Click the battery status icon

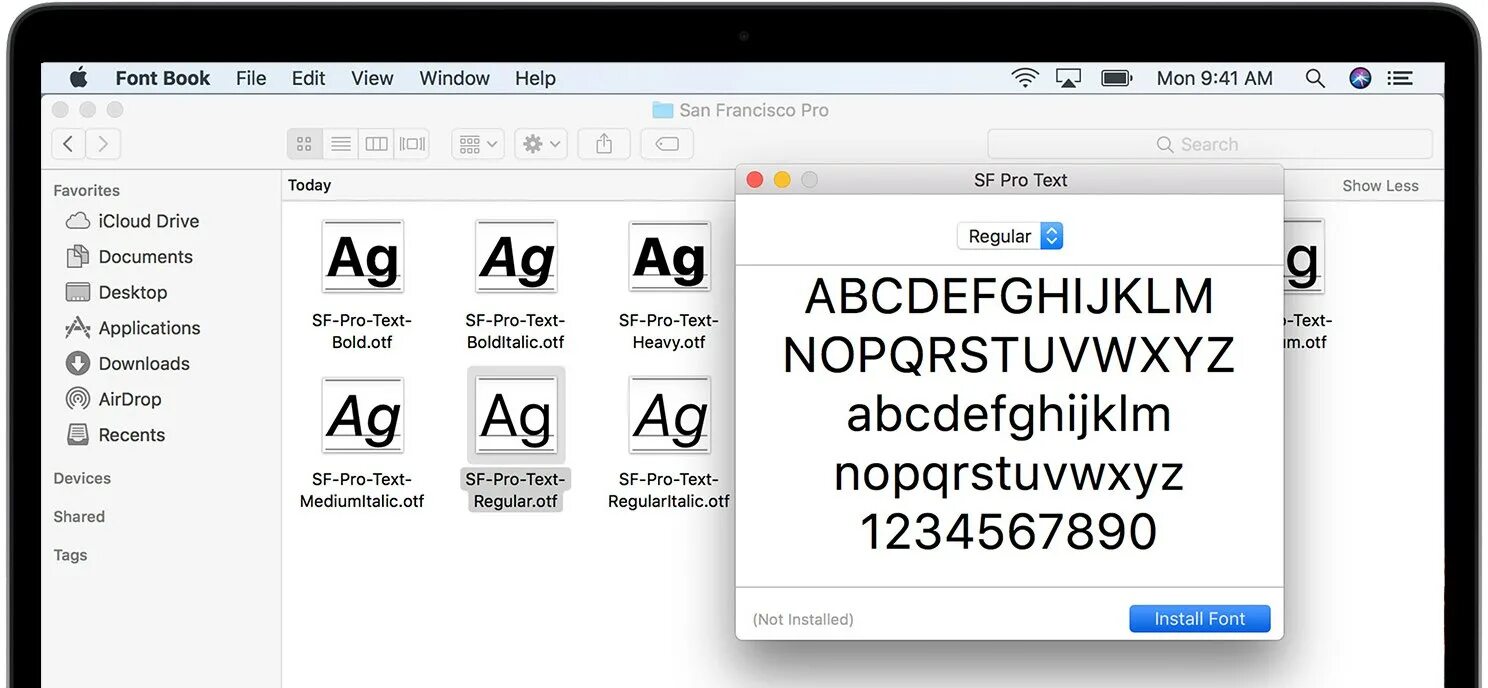[x=1116, y=78]
